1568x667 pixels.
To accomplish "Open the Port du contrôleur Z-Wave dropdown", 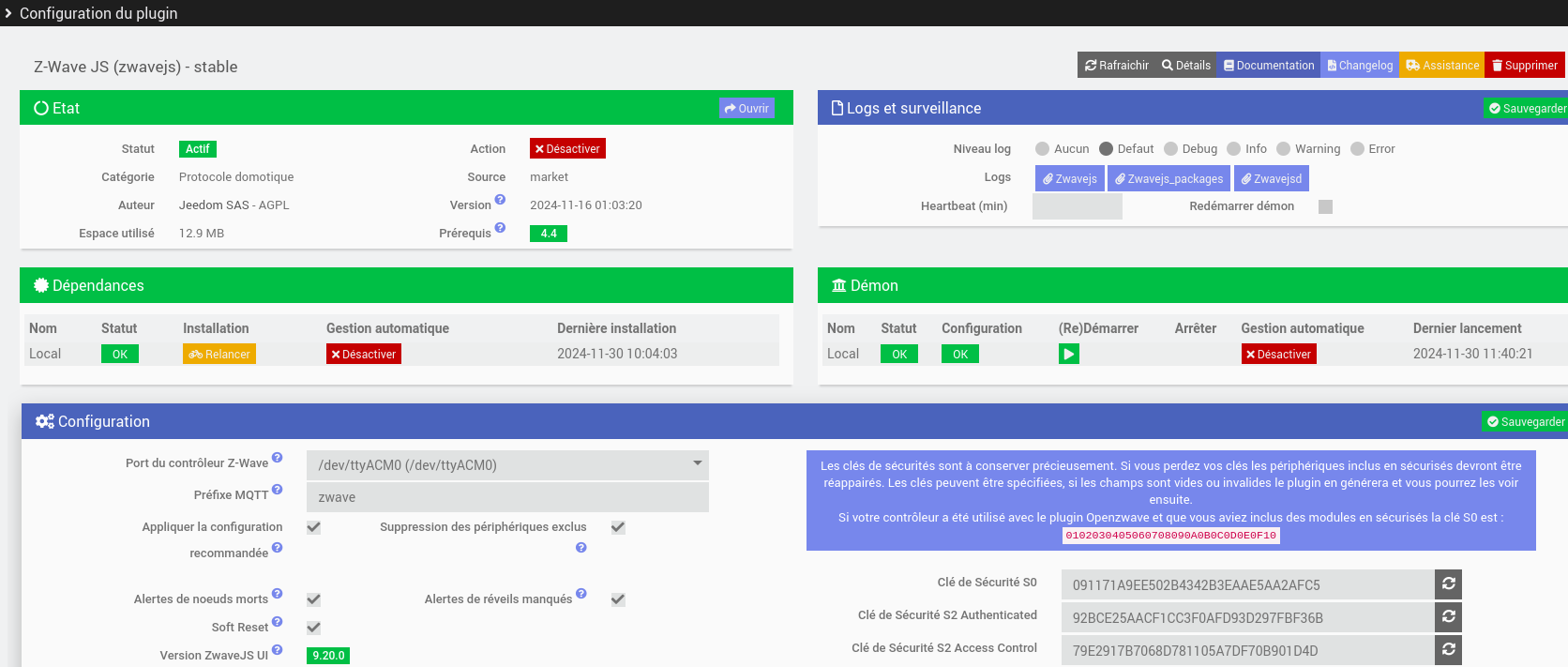I will click(x=507, y=465).
